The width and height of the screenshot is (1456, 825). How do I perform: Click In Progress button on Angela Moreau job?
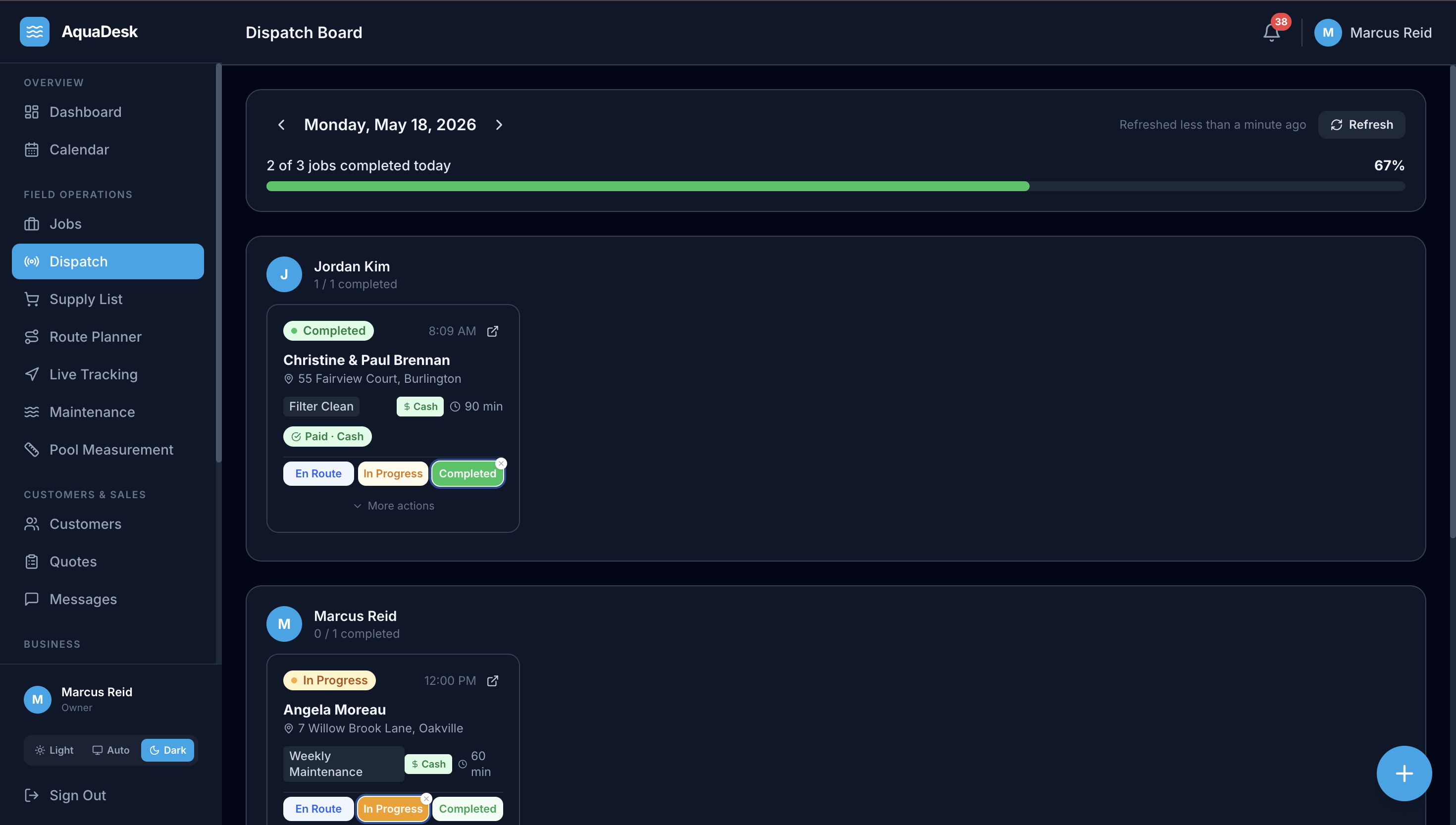[x=393, y=809]
